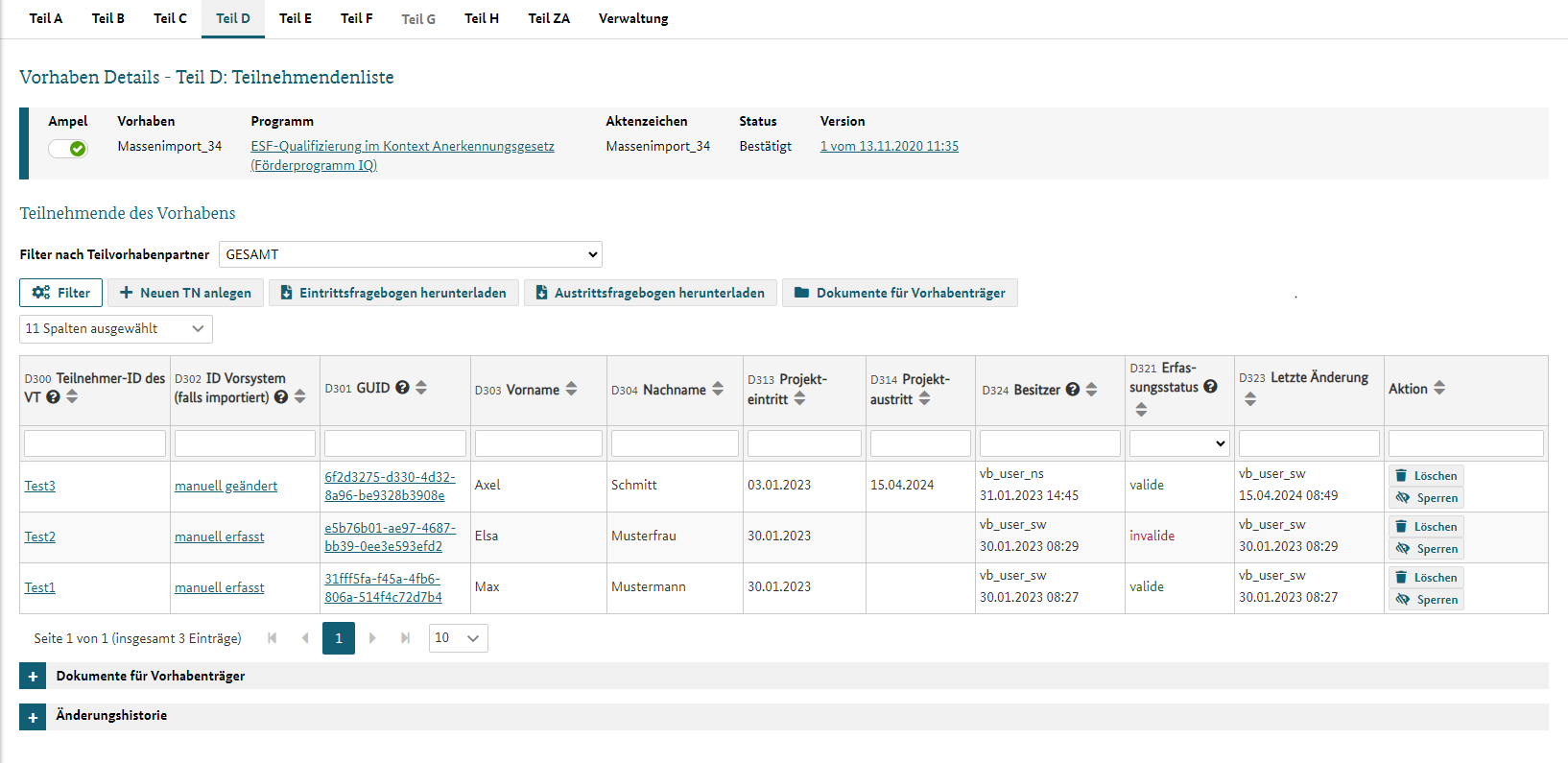Download the Austrittsfragebogen
The image size is (1568, 763).
coord(651,293)
